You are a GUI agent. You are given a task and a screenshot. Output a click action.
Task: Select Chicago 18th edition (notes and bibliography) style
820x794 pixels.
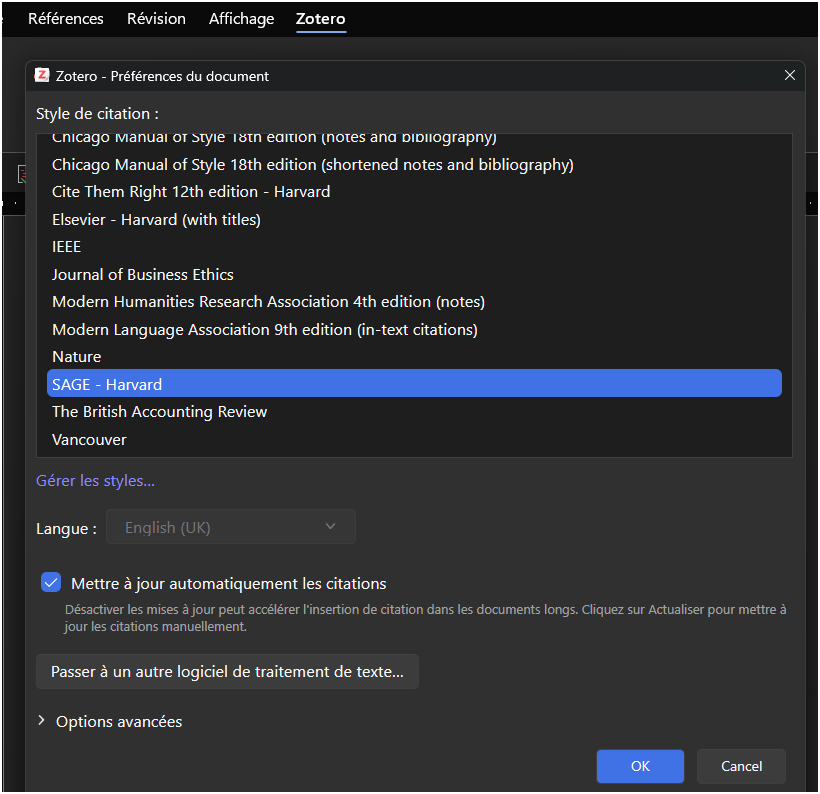click(414, 139)
